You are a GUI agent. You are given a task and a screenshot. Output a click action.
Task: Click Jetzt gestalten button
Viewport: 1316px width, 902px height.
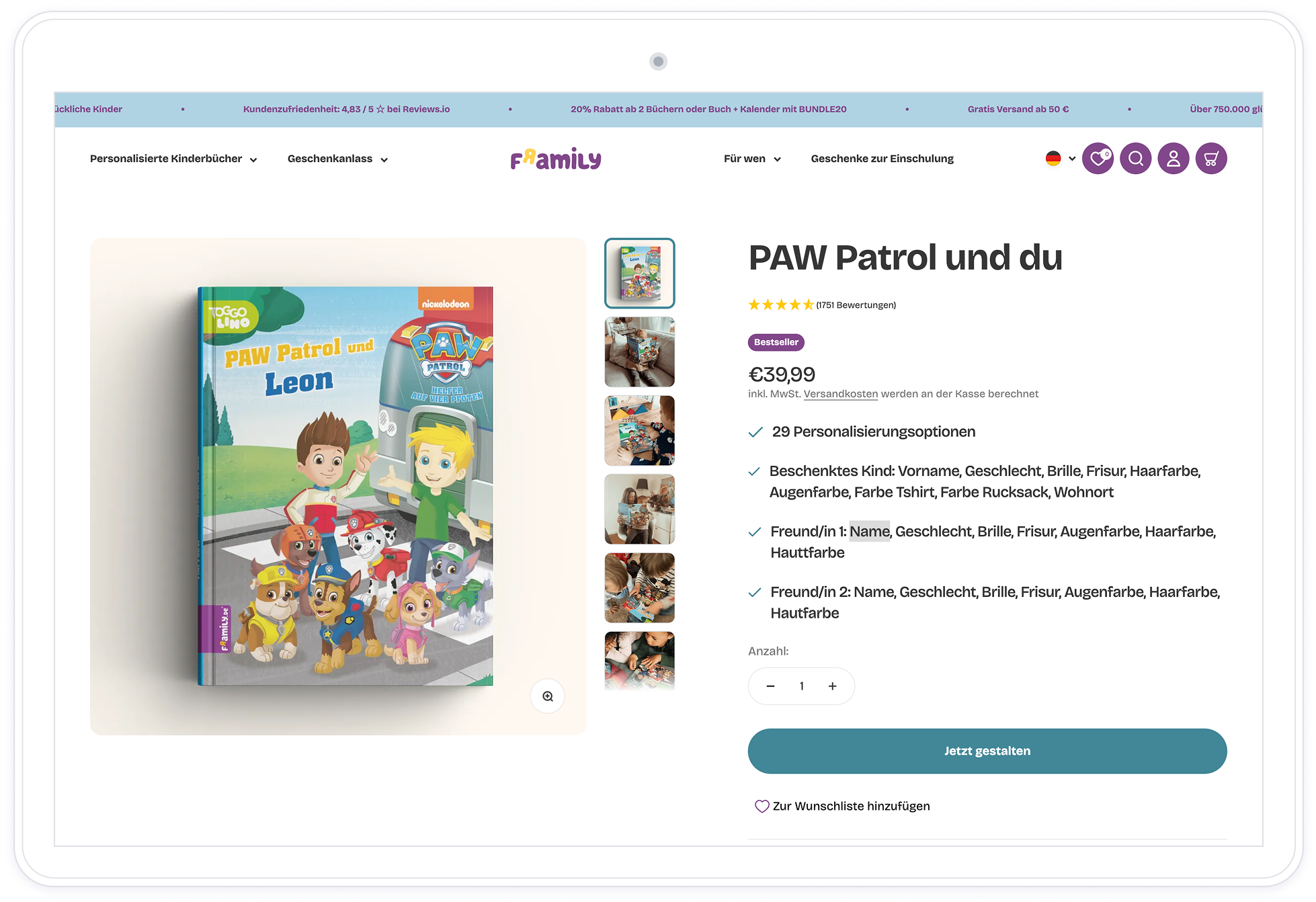pos(987,751)
